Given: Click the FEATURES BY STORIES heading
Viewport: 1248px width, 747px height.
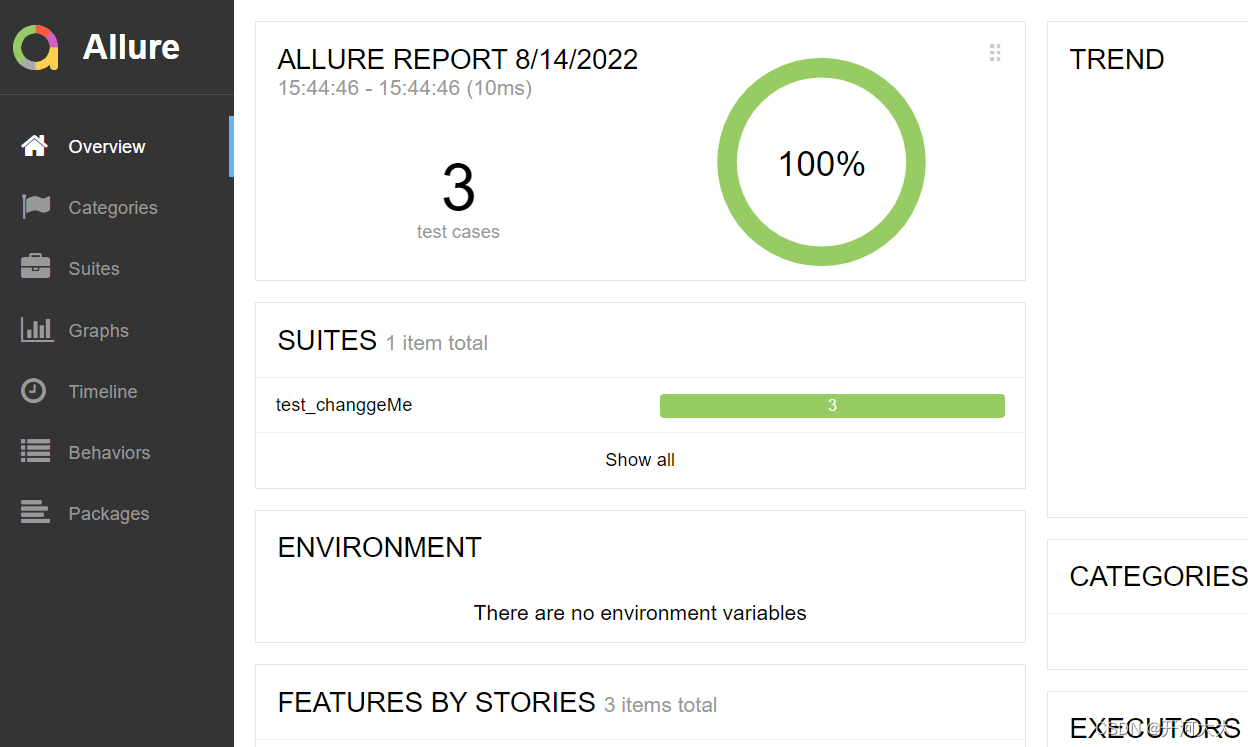Looking at the screenshot, I should pos(437,702).
